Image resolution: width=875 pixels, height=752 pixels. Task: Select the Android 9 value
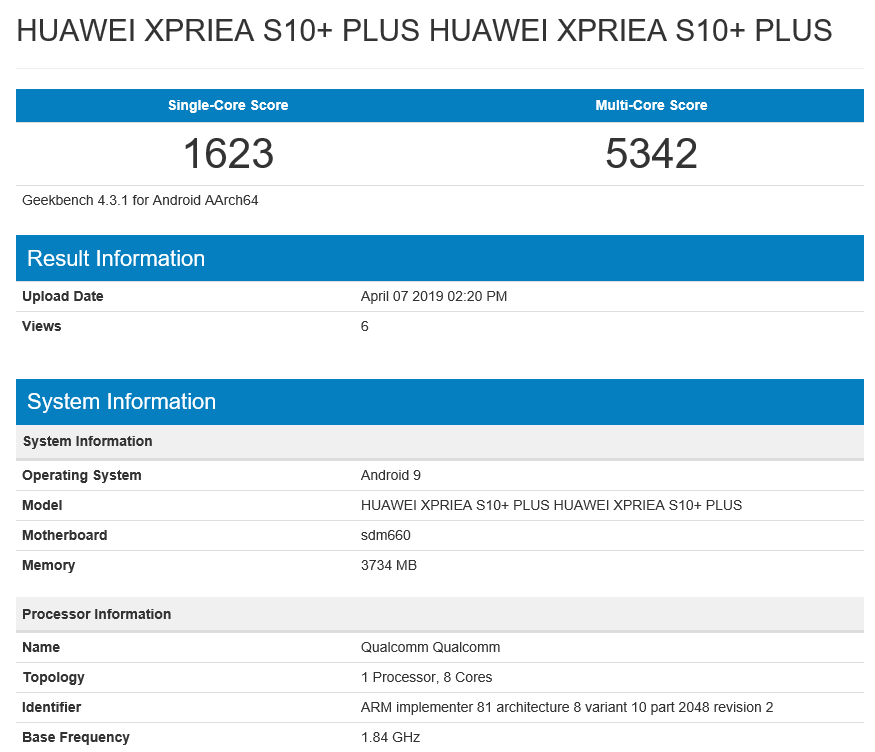coord(391,475)
